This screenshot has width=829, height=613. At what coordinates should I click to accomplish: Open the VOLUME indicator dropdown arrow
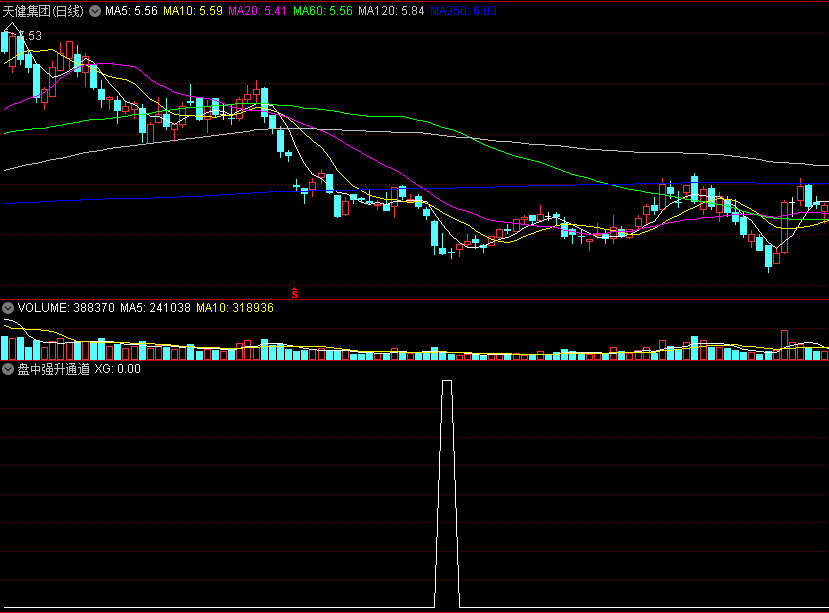click(x=8, y=308)
